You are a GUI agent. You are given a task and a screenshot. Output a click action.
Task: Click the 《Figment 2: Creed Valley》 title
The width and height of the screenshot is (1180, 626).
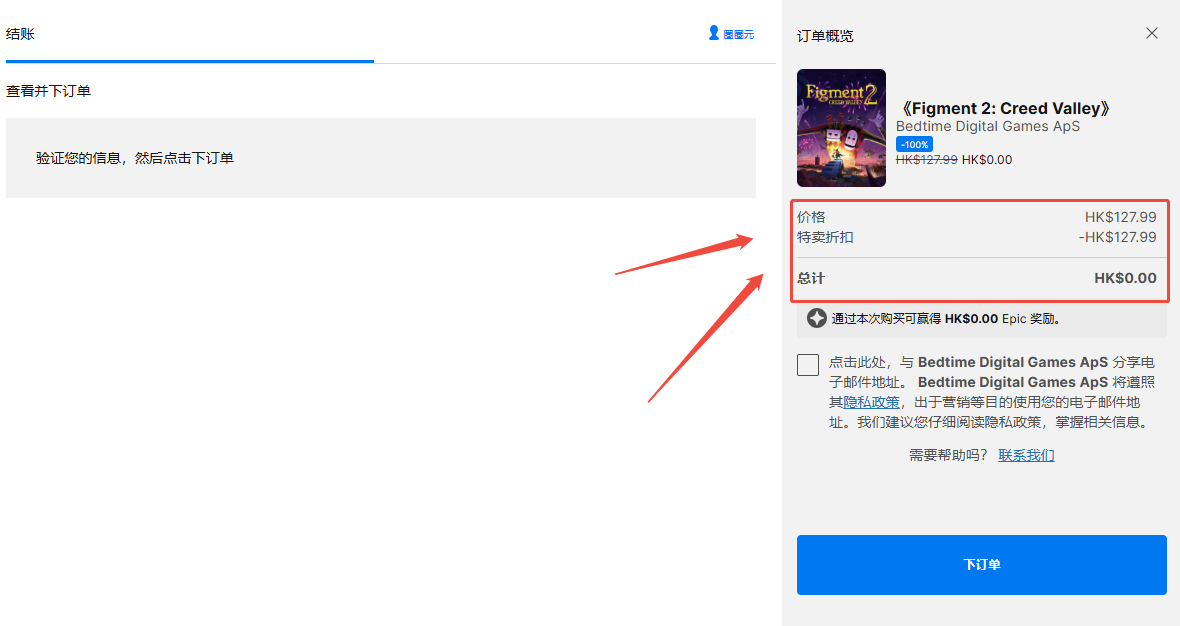(x=1004, y=108)
